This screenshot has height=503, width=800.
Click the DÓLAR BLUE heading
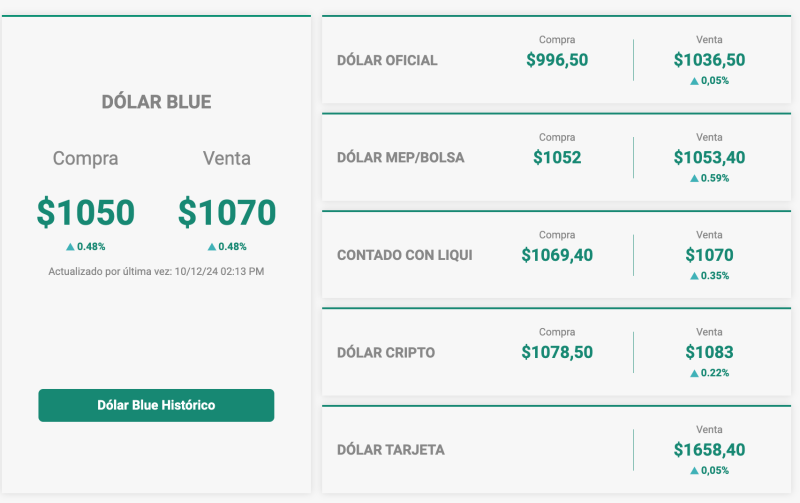[156, 102]
